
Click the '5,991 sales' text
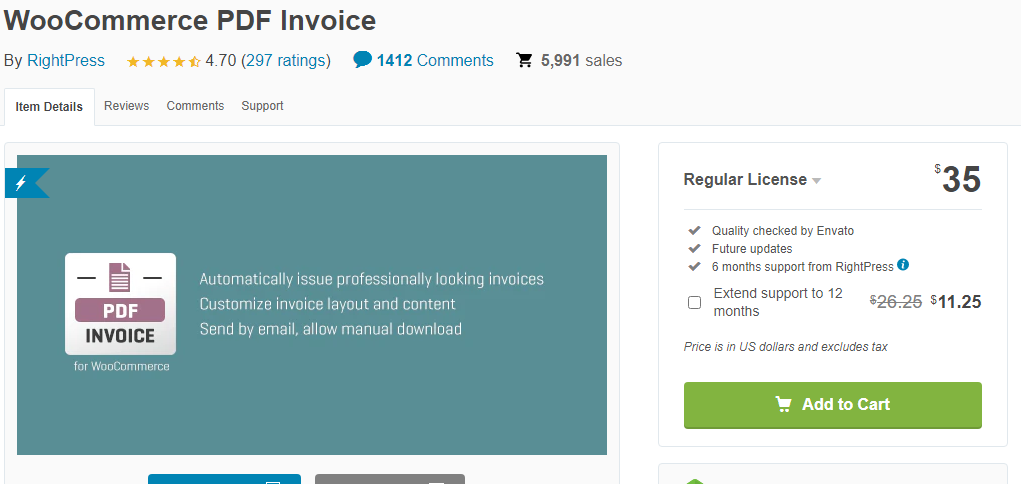[x=581, y=61]
